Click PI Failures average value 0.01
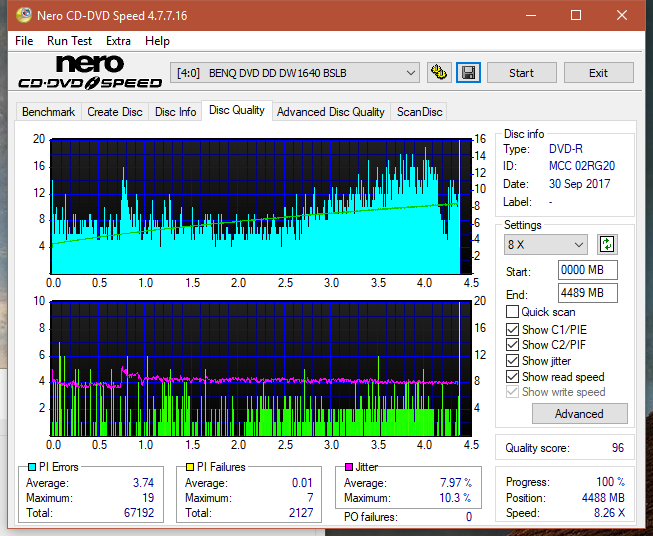This screenshot has height=536, width=653. click(x=302, y=483)
